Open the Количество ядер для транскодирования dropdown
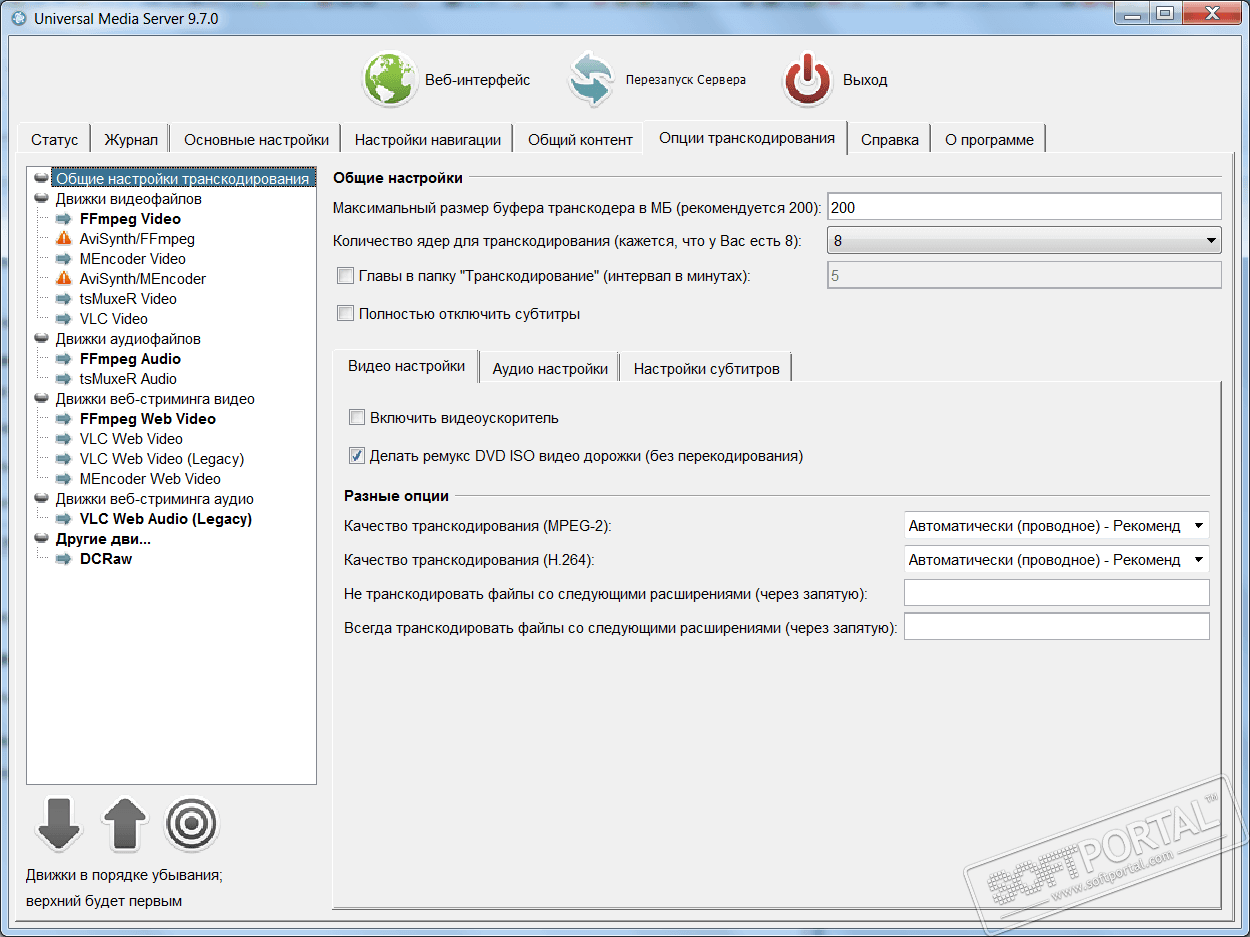 click(x=1025, y=241)
